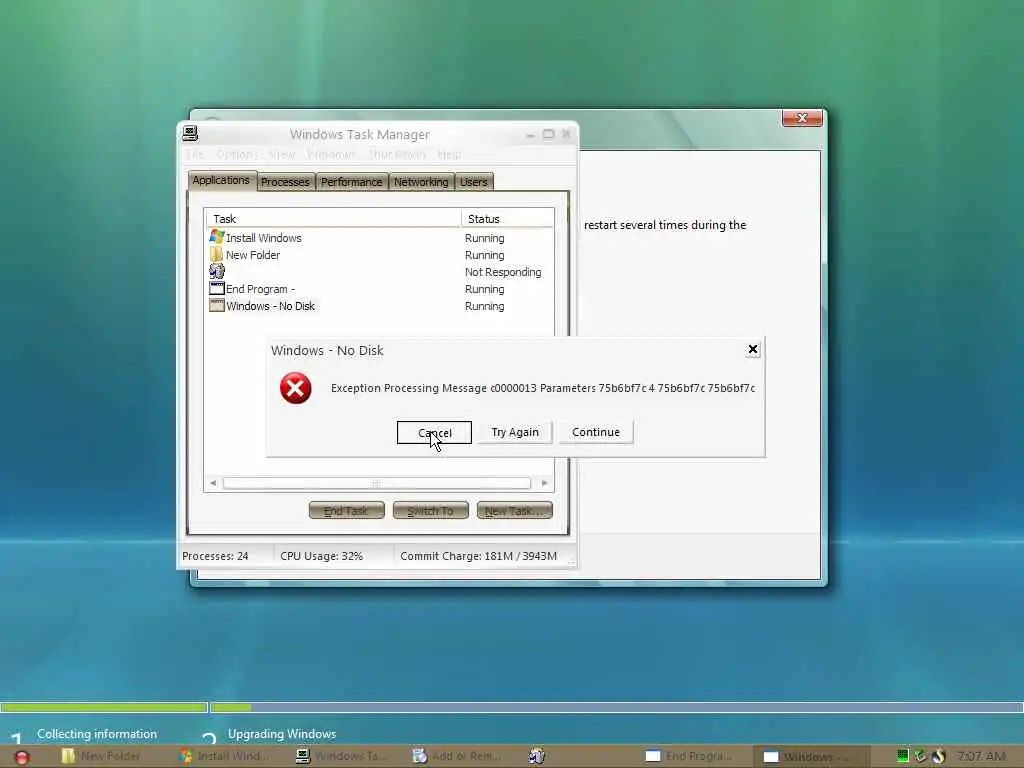
Task: Click 'Commit Charge: 181M / 3943M' status text
Action: pos(478,556)
